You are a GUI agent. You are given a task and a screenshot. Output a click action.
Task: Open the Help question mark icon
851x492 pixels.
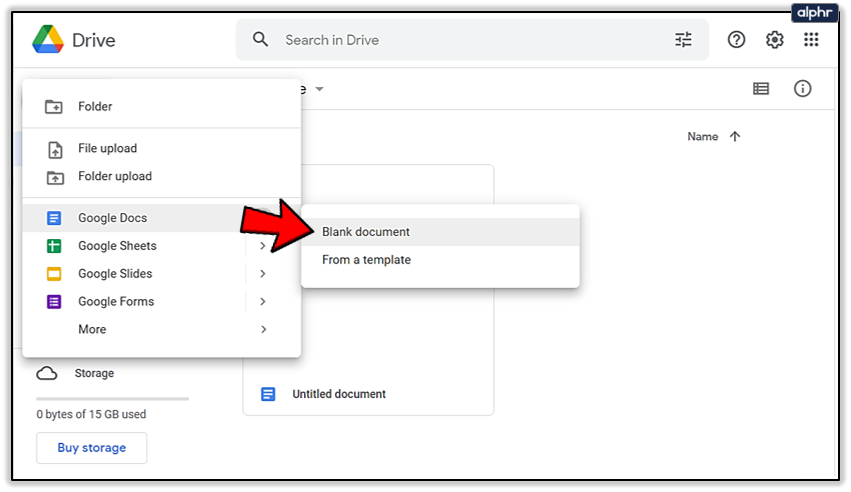736,40
